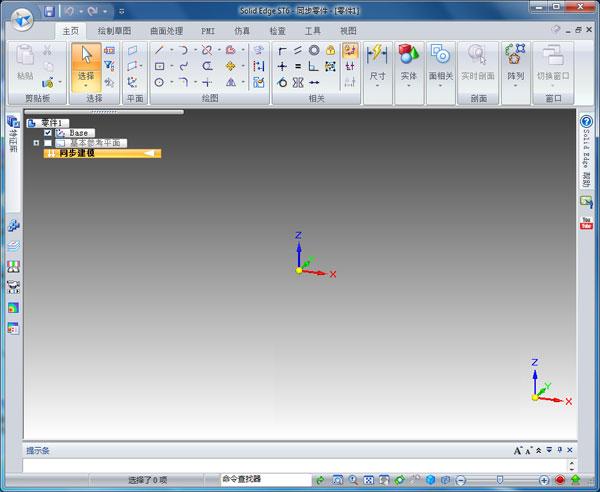Switch to the 曲面处理 ribbon tab
This screenshot has height=492, width=600.
click(x=166, y=31)
